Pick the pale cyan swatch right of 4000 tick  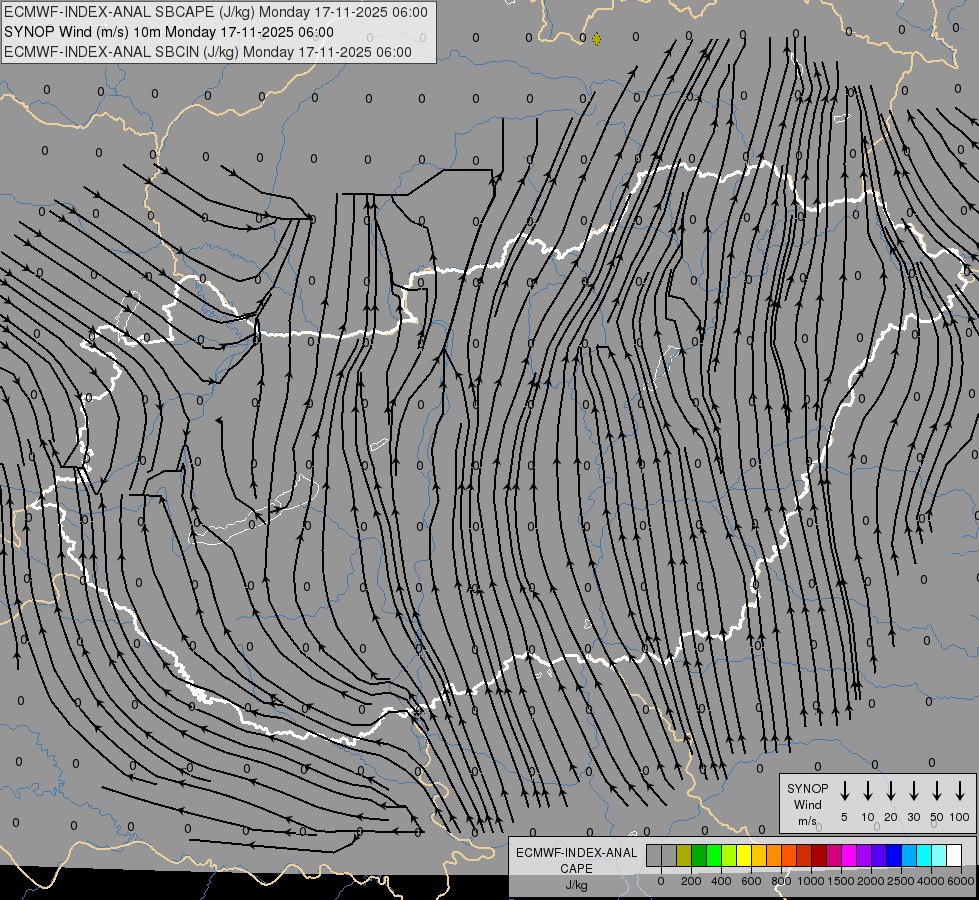pos(938,855)
